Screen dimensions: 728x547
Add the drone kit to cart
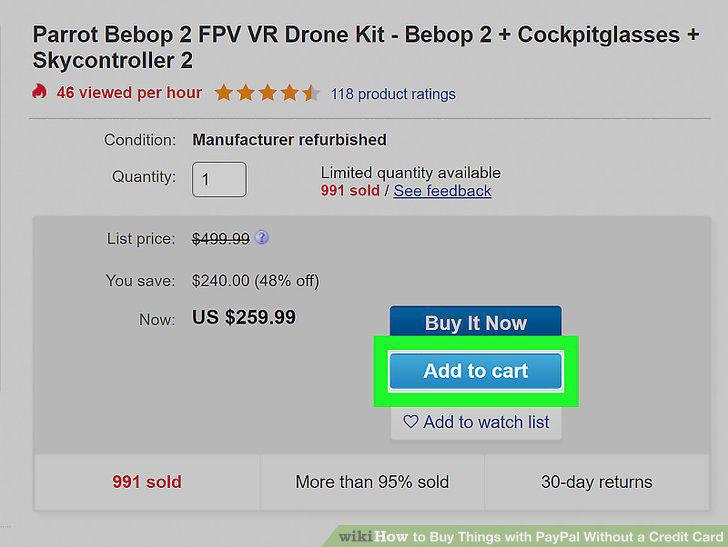point(476,371)
